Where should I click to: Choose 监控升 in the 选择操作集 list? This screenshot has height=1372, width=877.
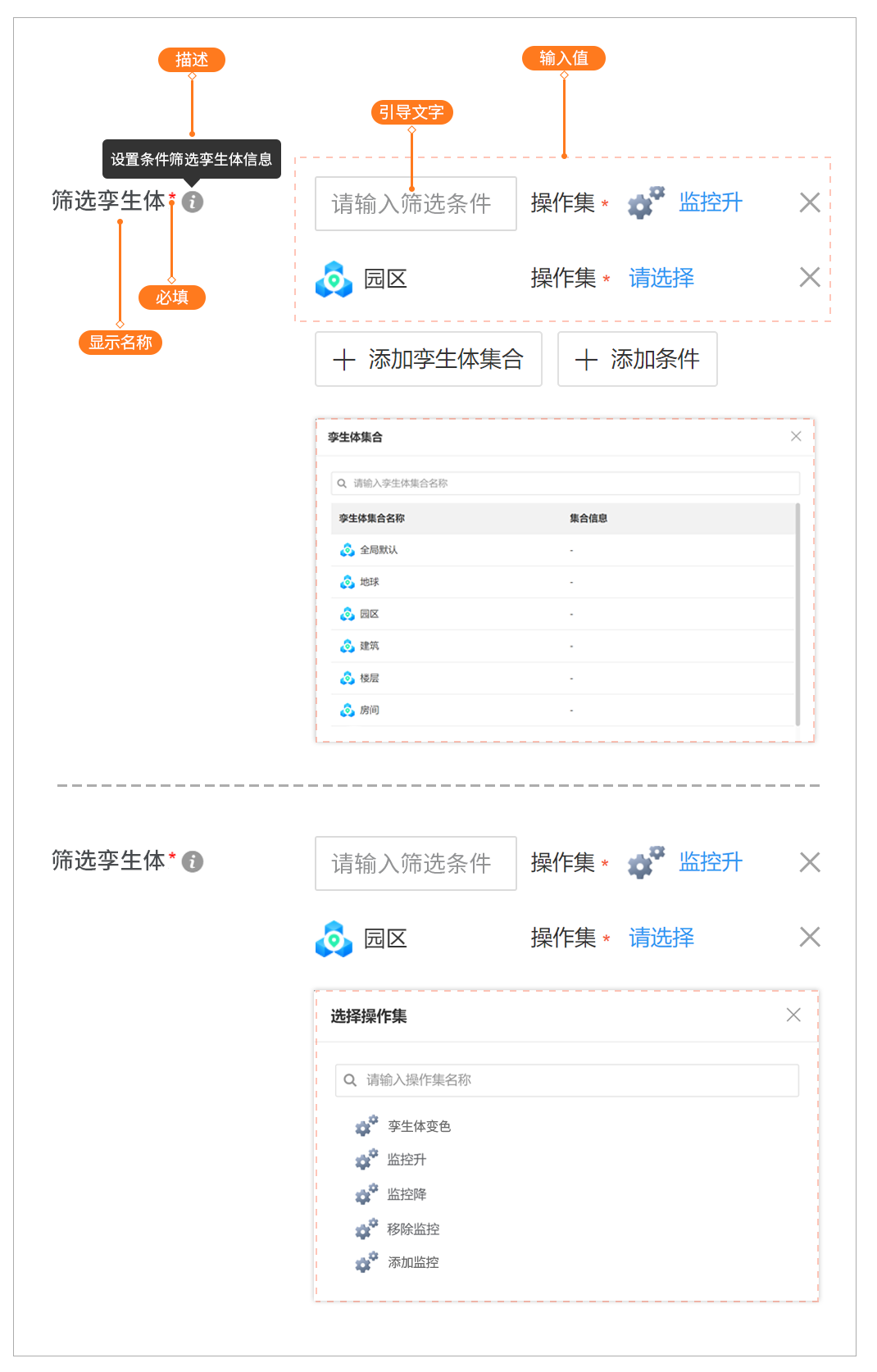tap(407, 1160)
